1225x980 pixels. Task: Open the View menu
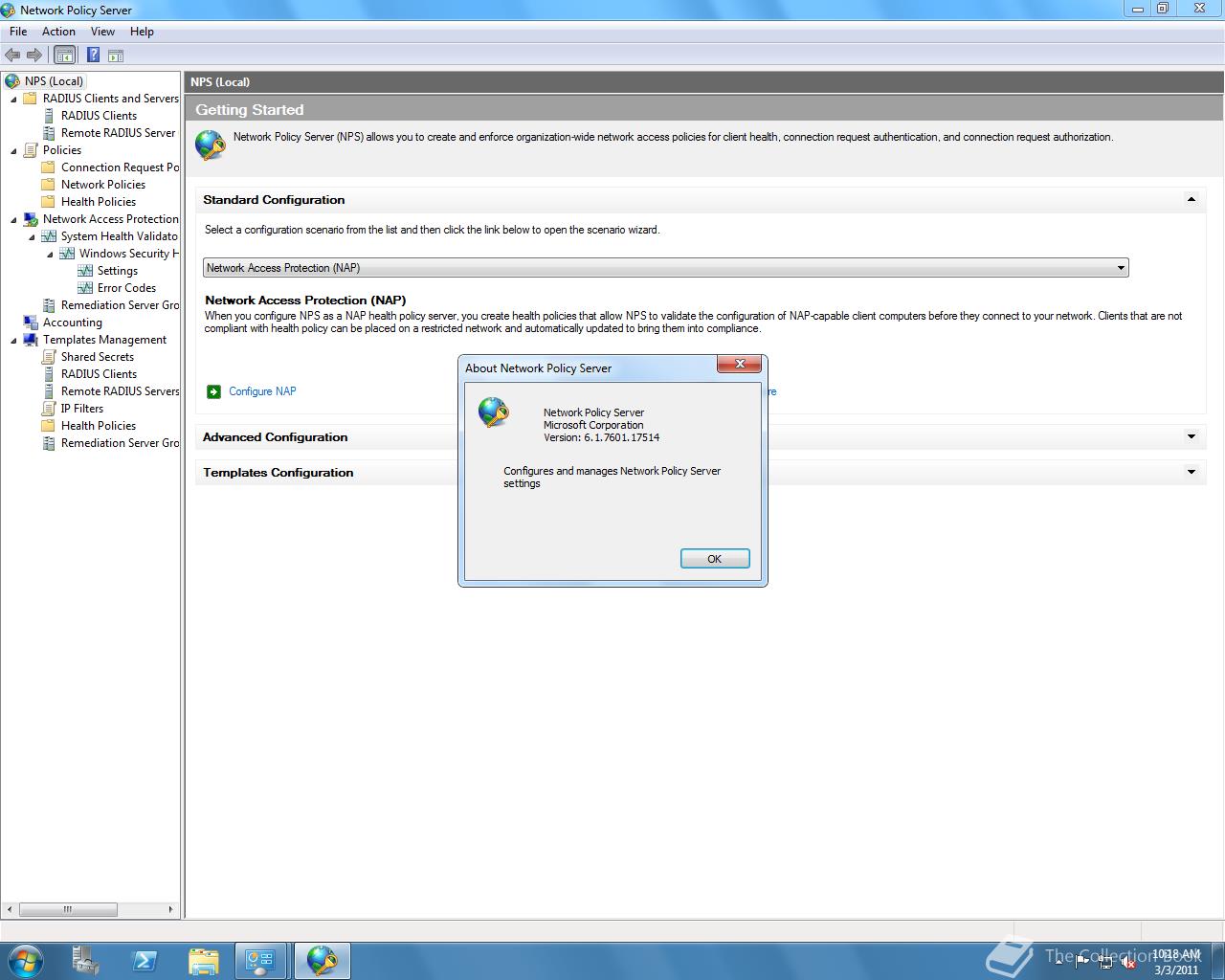coord(102,32)
